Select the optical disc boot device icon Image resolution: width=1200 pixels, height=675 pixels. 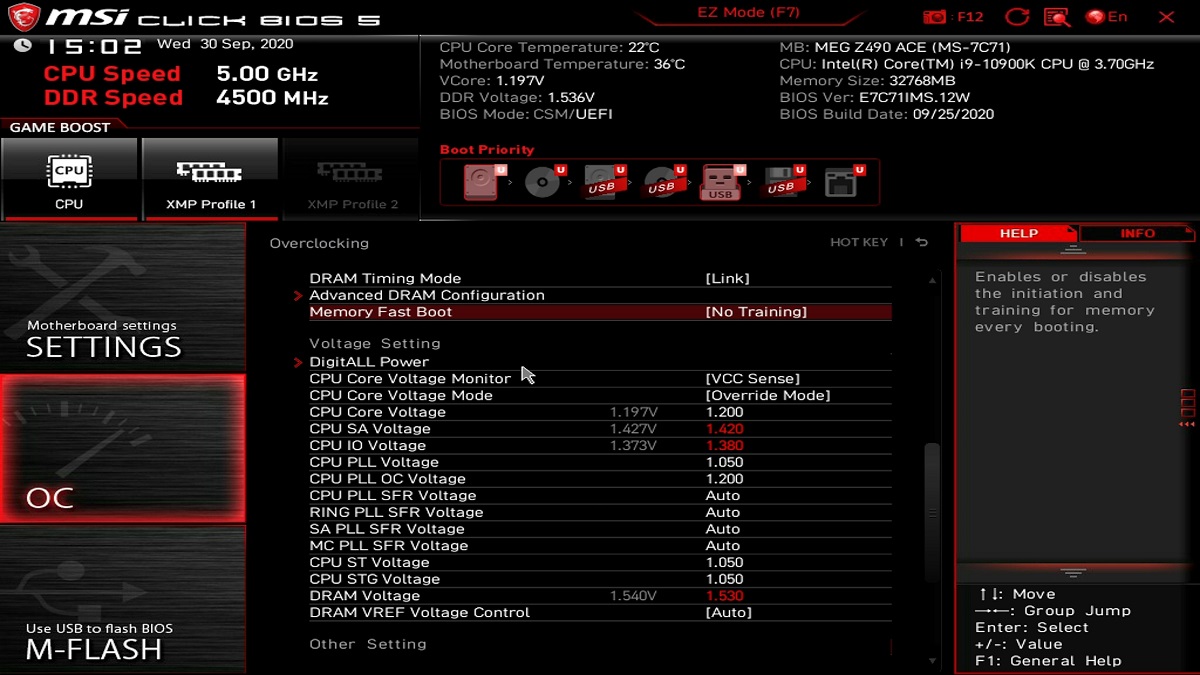(x=543, y=182)
